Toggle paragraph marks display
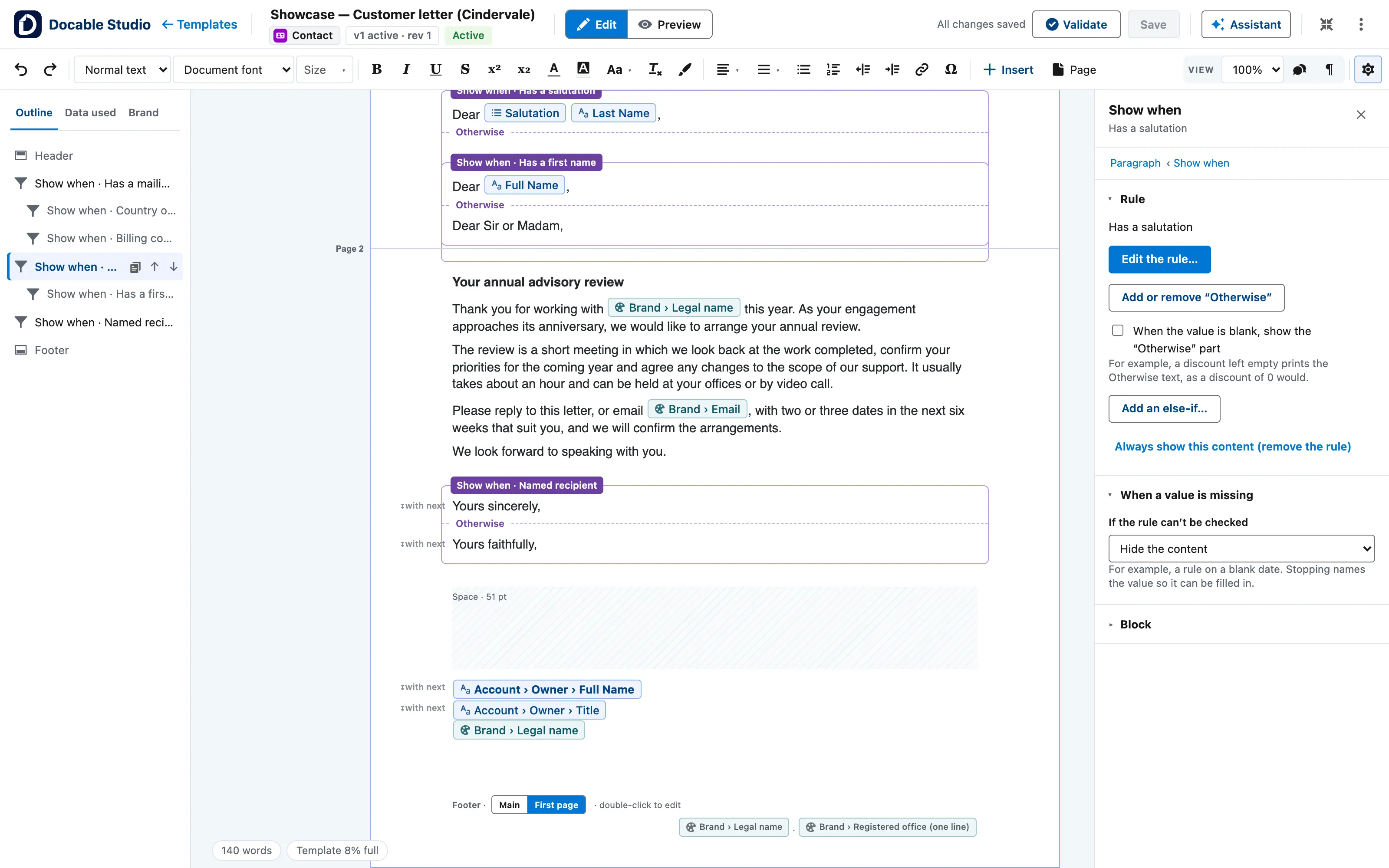The image size is (1389, 868). [x=1329, y=69]
